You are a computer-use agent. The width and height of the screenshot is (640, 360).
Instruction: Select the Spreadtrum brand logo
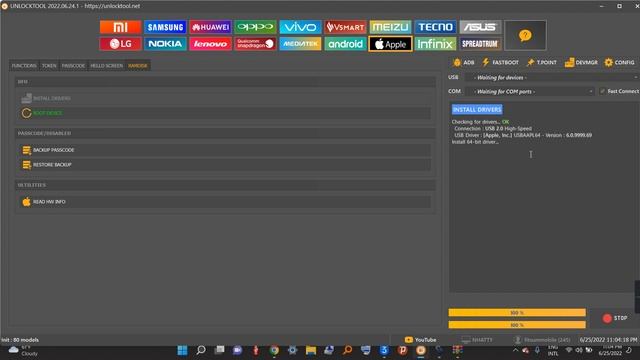click(480, 44)
